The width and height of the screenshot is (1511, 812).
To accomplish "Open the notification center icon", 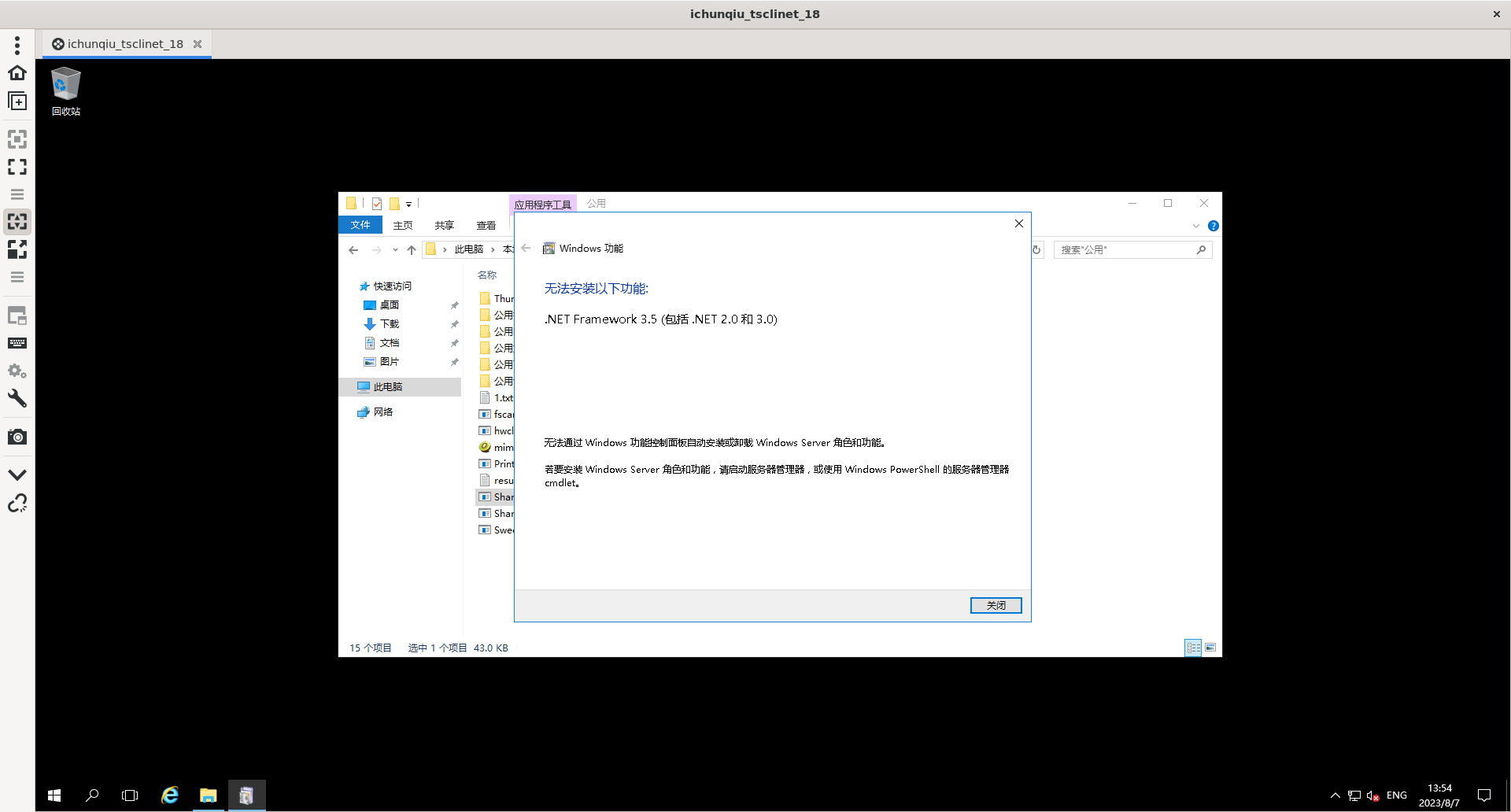I will point(1484,795).
